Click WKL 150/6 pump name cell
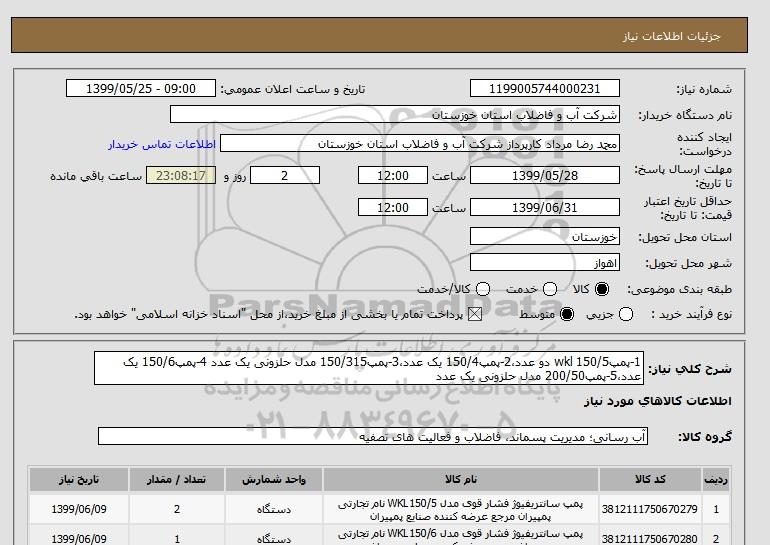This screenshot has height=545, width=770. click(x=461, y=536)
